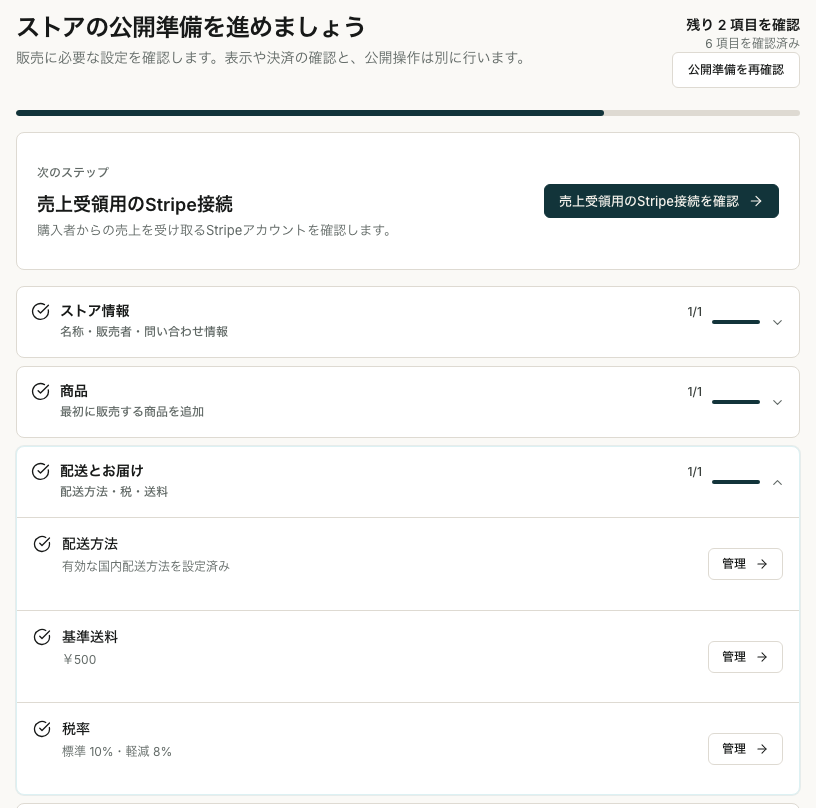The height and width of the screenshot is (808, 816).
Task: Click the arrow icon in the Stripe接続を確認 button
Action: pyautogui.click(x=756, y=201)
